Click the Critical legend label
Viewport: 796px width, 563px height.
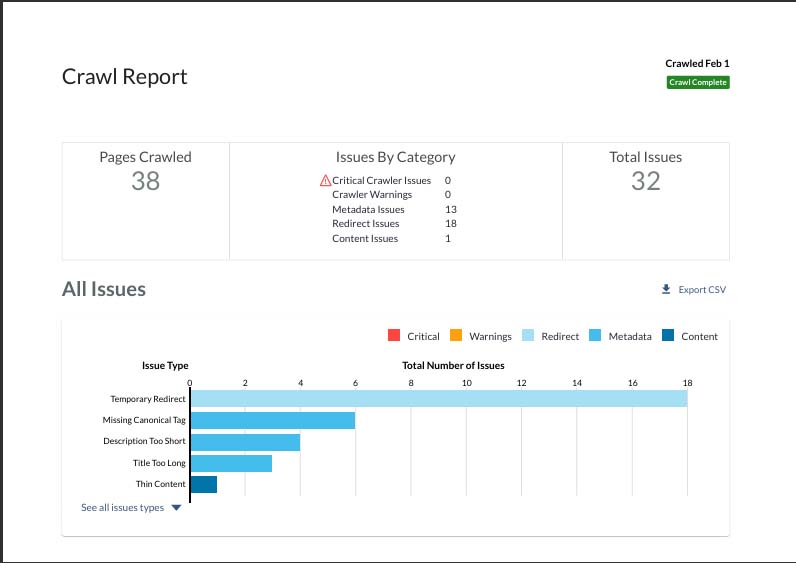(423, 336)
